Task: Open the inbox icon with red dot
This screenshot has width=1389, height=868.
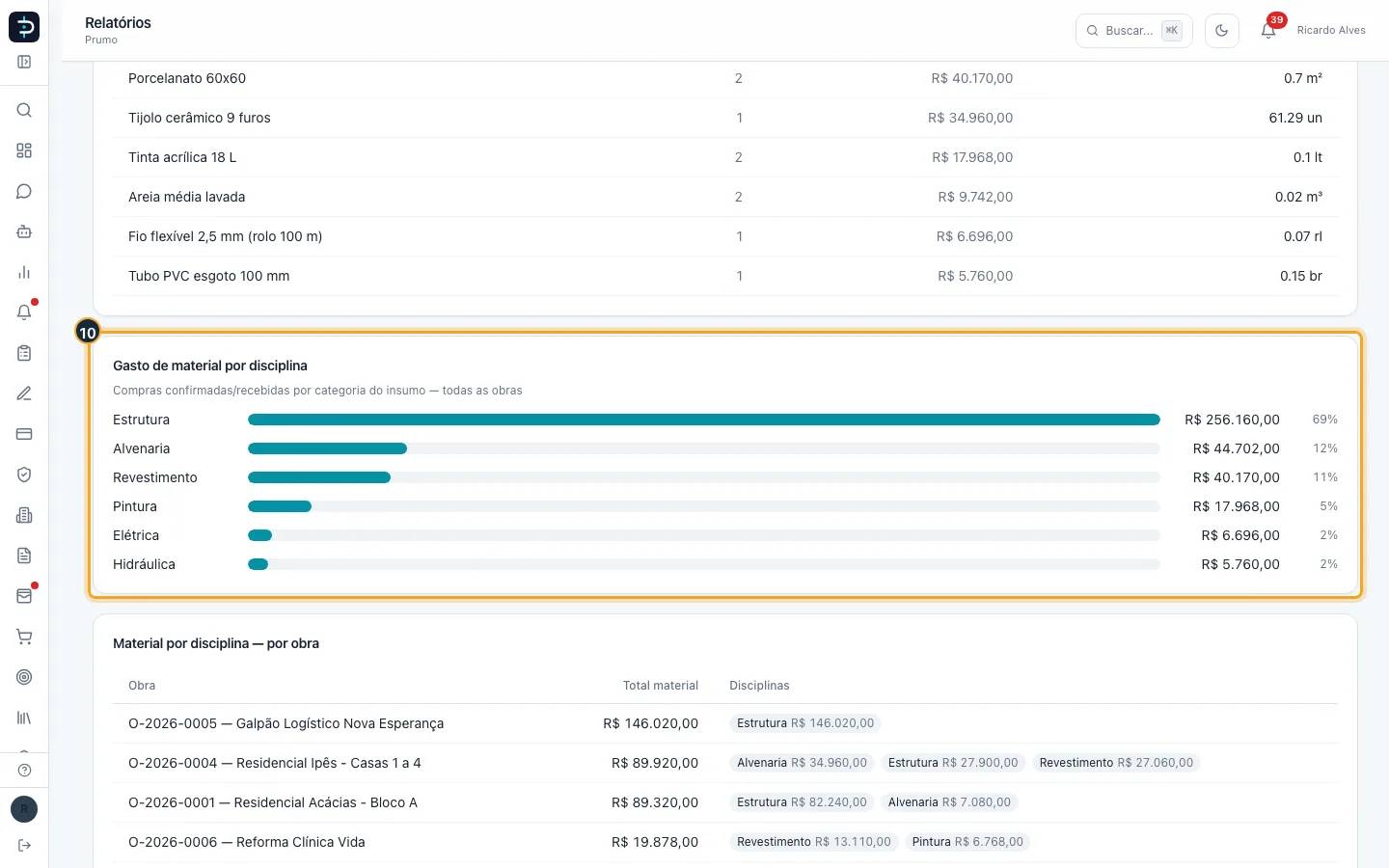Action: click(x=24, y=596)
